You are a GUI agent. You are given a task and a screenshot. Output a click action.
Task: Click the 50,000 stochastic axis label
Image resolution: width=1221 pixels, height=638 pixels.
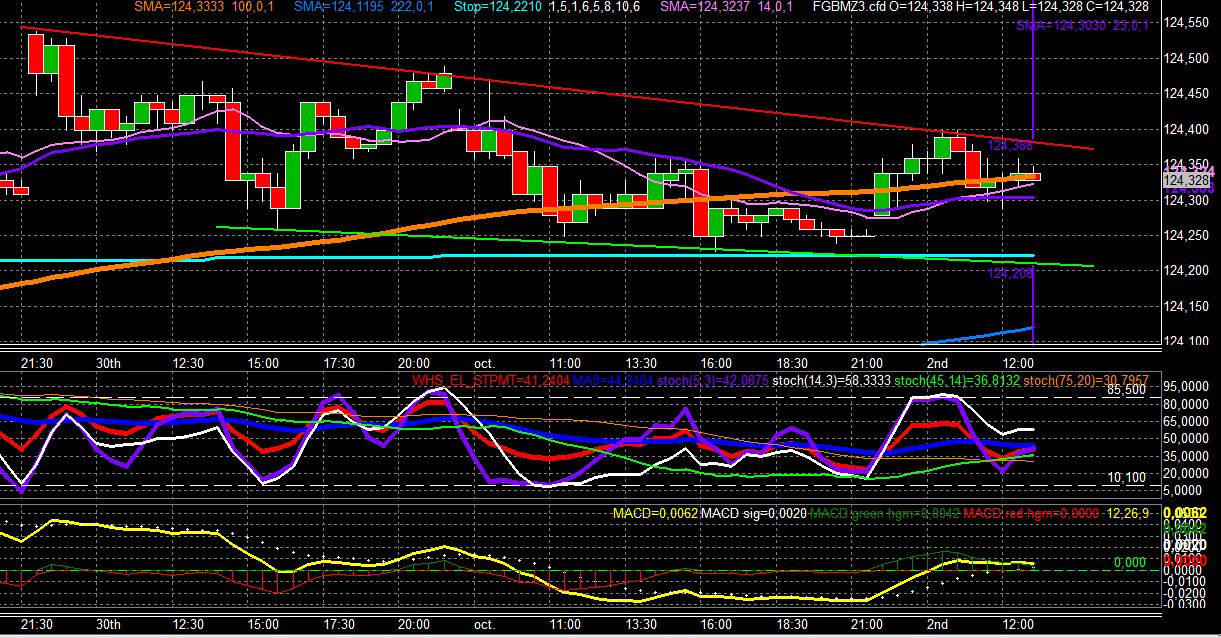[x=1188, y=438]
